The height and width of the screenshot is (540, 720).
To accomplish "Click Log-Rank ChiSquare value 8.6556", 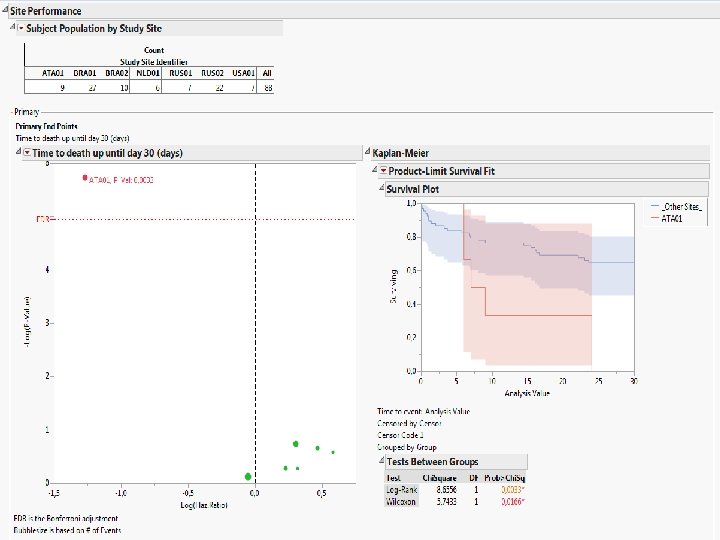I will [x=446, y=489].
